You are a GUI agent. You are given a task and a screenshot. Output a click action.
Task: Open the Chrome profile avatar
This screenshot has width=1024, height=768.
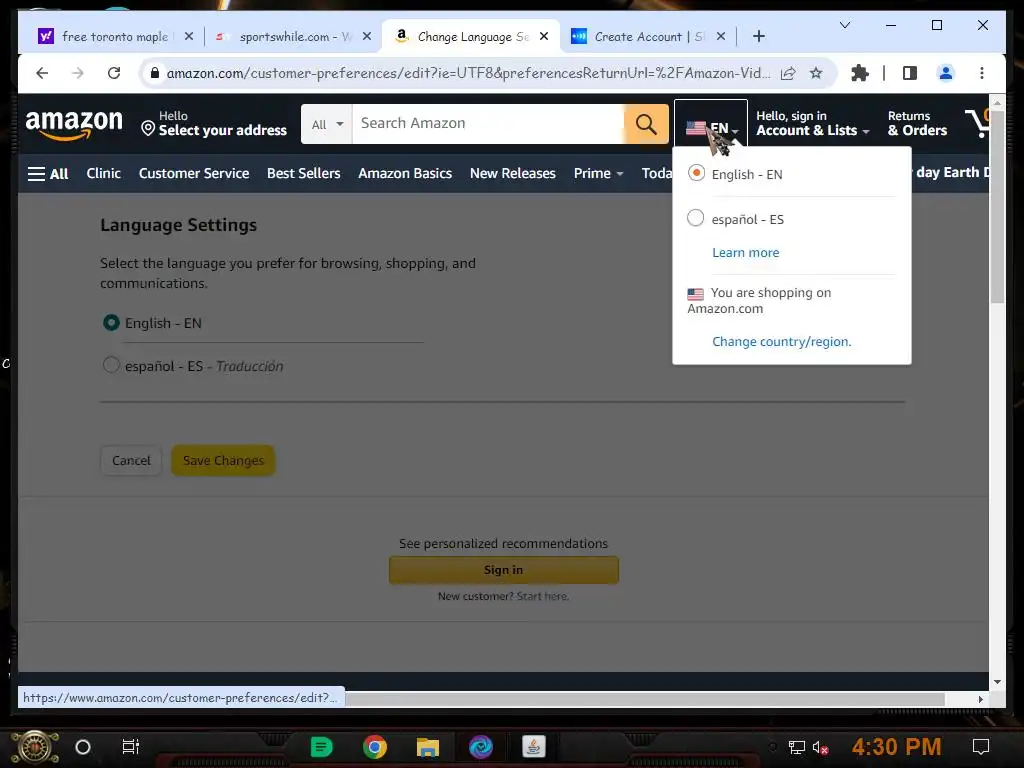pos(946,73)
